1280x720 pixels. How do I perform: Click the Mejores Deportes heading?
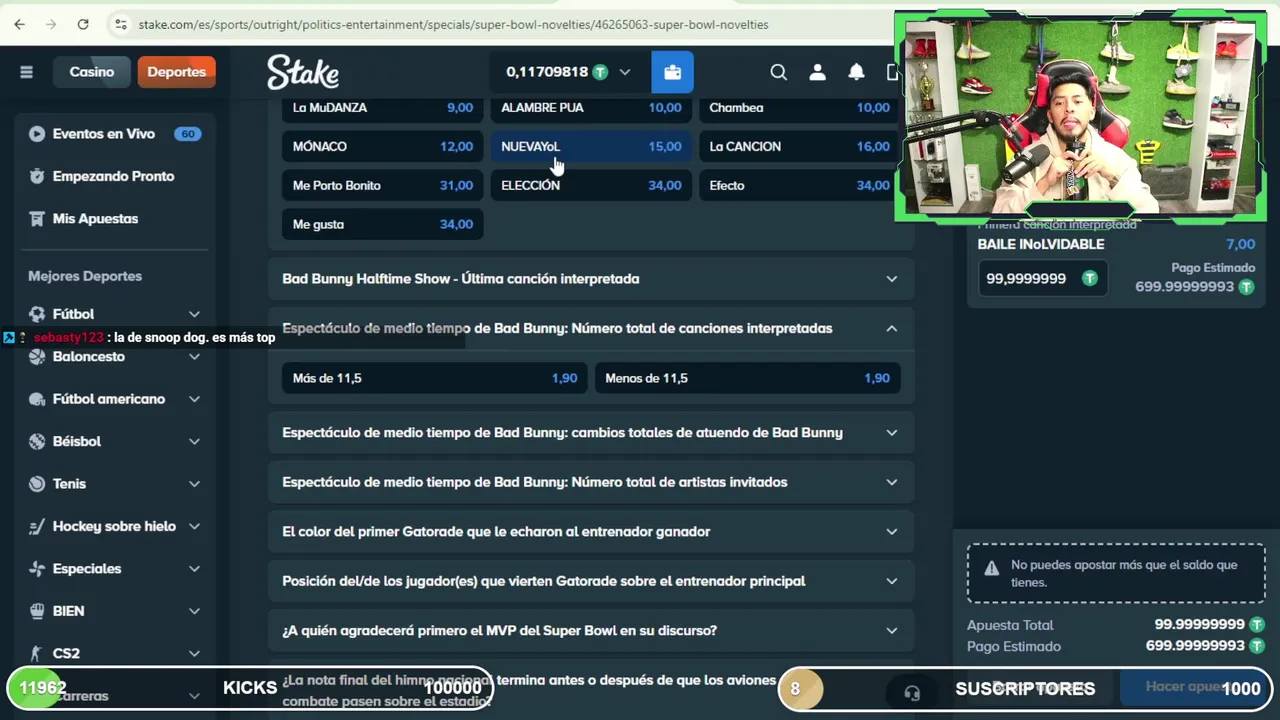(85, 276)
